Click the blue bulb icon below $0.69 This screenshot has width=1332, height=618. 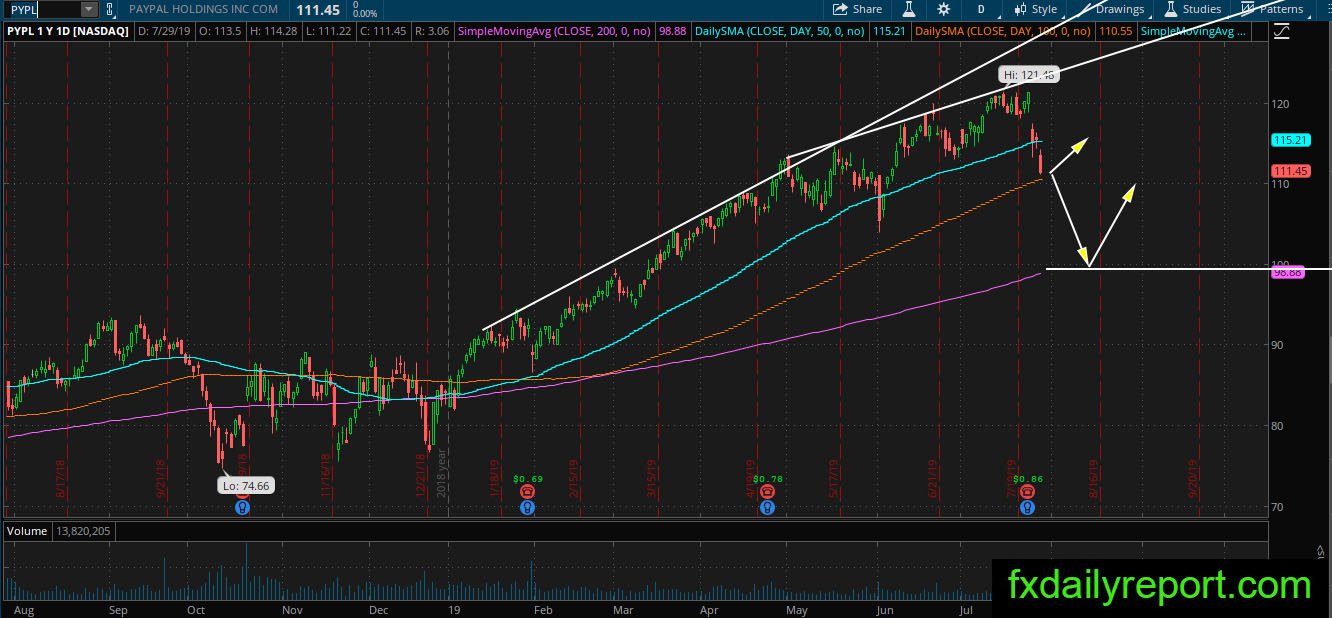tap(527, 507)
